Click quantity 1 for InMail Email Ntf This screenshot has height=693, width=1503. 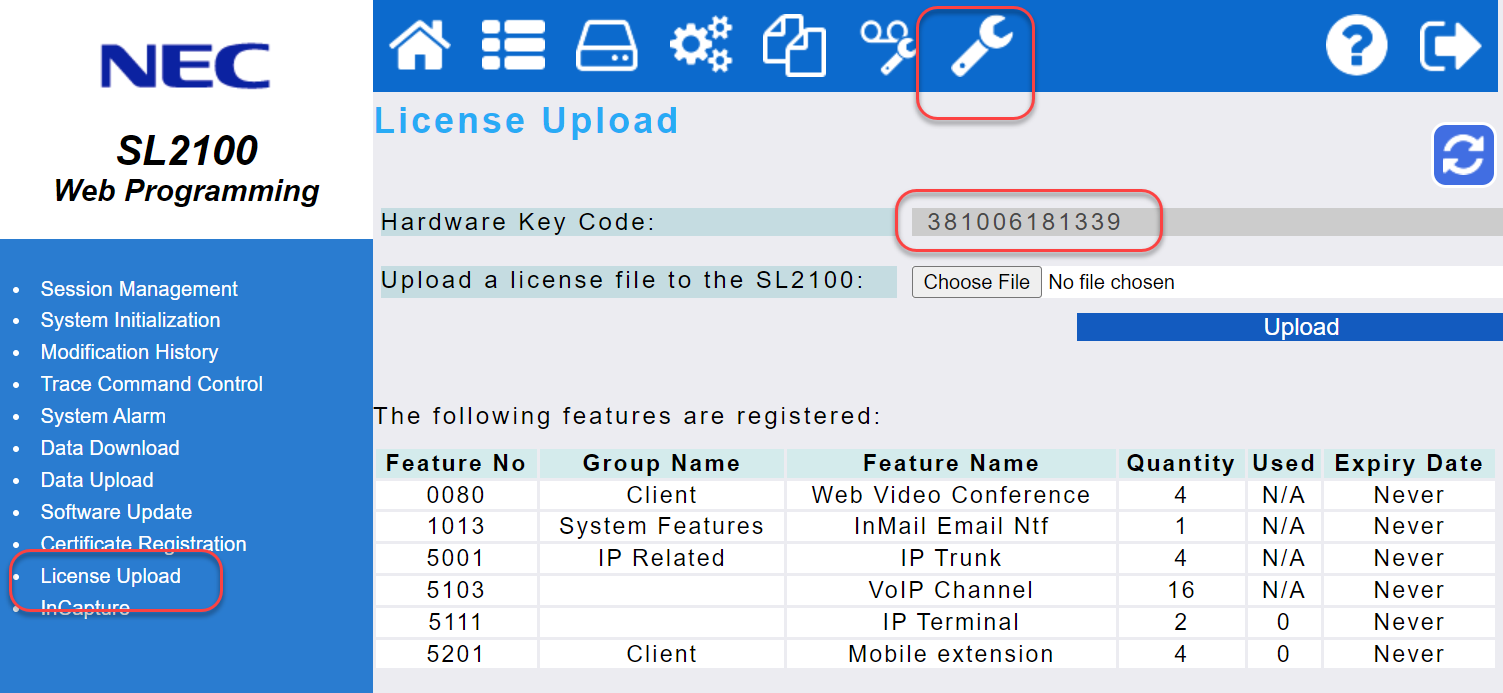[1181, 526]
